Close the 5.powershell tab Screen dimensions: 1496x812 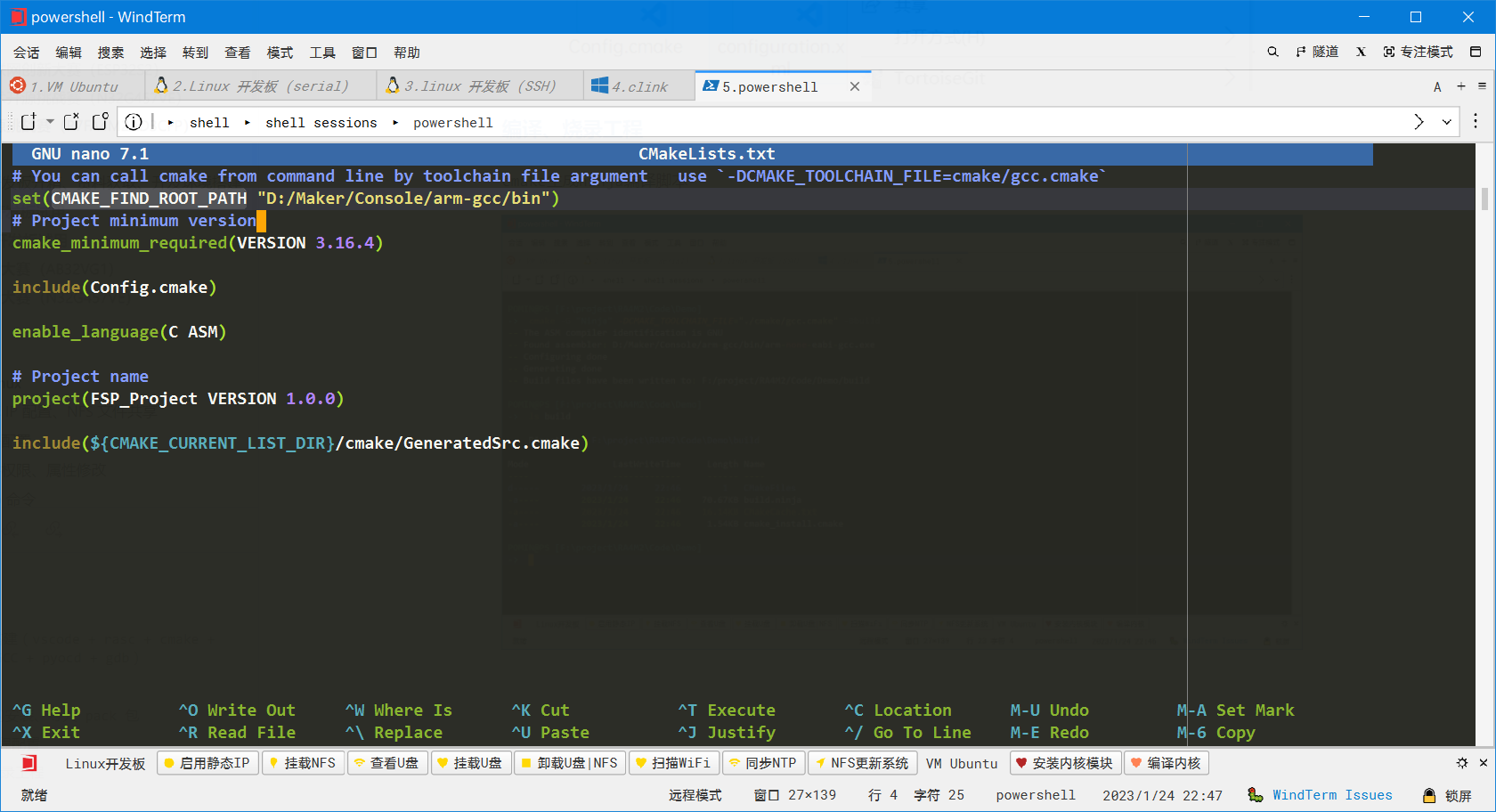click(855, 86)
